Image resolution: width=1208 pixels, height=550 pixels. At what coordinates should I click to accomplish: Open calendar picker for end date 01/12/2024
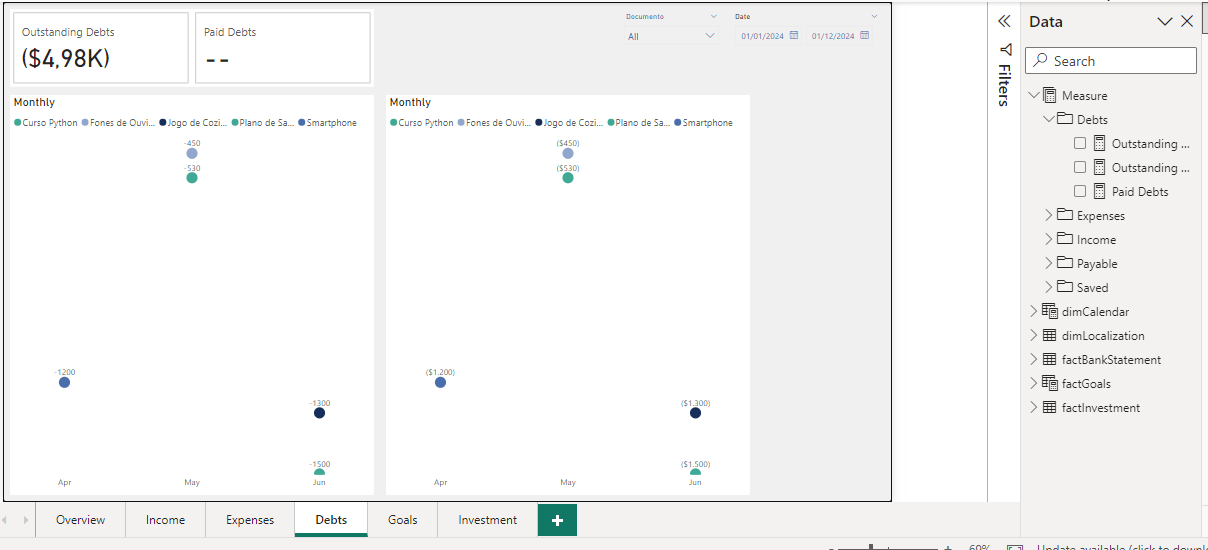pyautogui.click(x=865, y=35)
